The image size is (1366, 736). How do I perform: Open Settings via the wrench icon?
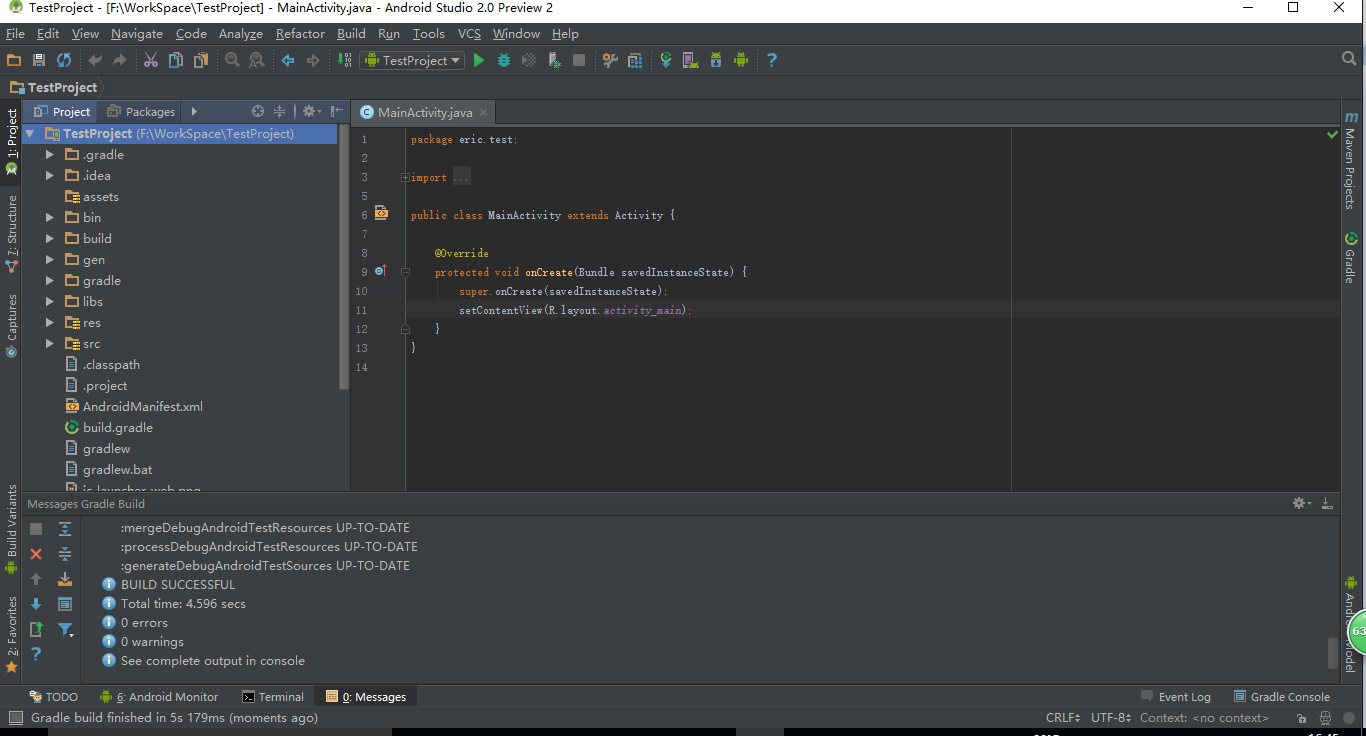pos(610,60)
